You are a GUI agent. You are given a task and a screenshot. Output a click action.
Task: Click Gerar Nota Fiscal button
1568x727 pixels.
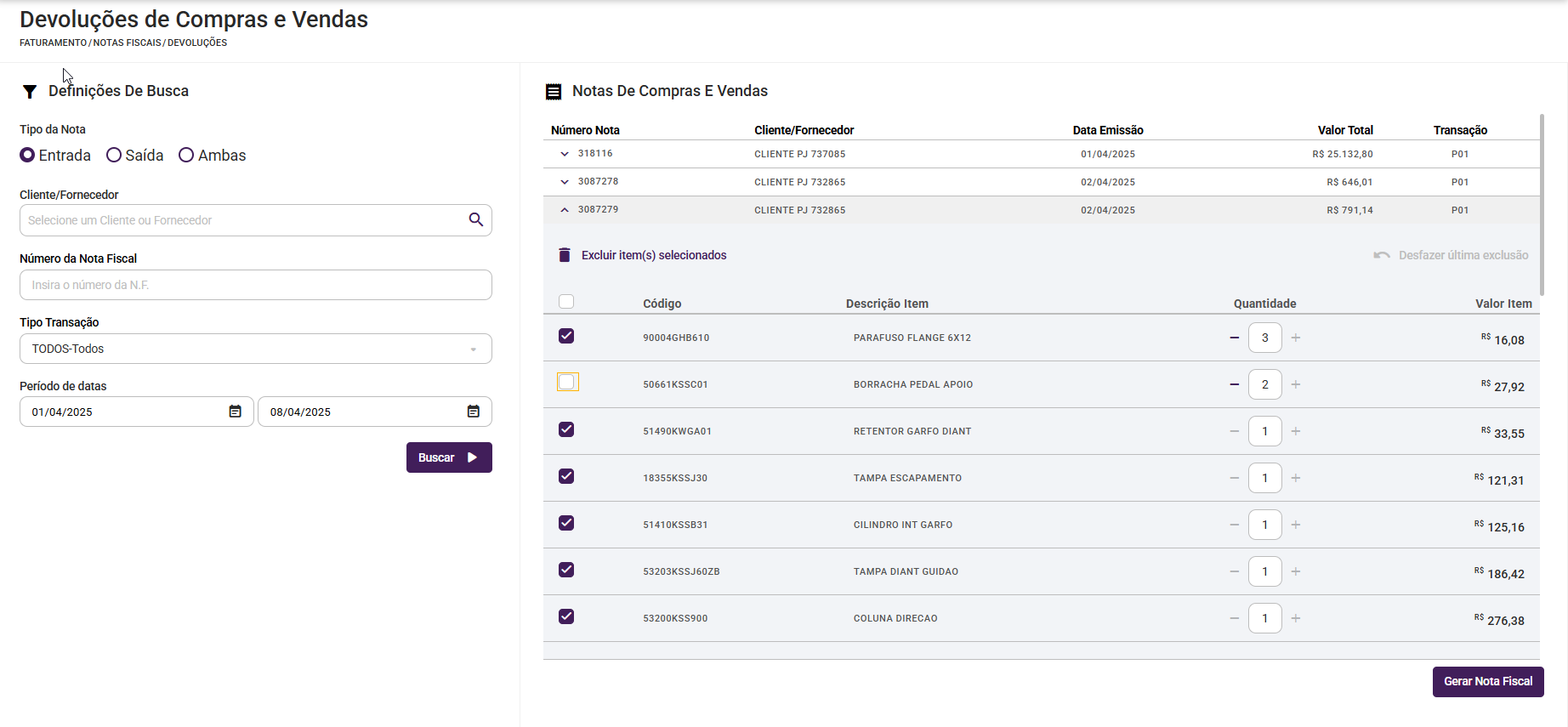tap(1487, 681)
